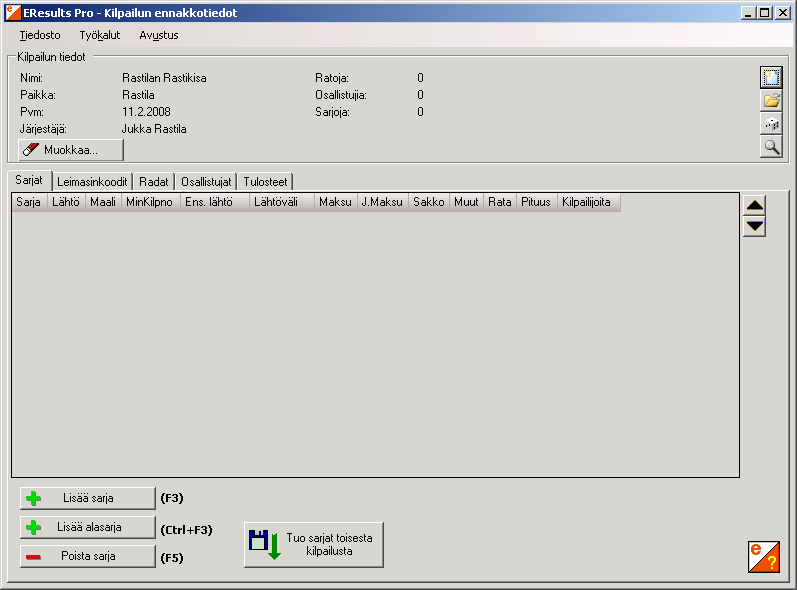Screen dimensions: 797x590
Task: Open the Tiedosto menu
Action: [x=40, y=35]
